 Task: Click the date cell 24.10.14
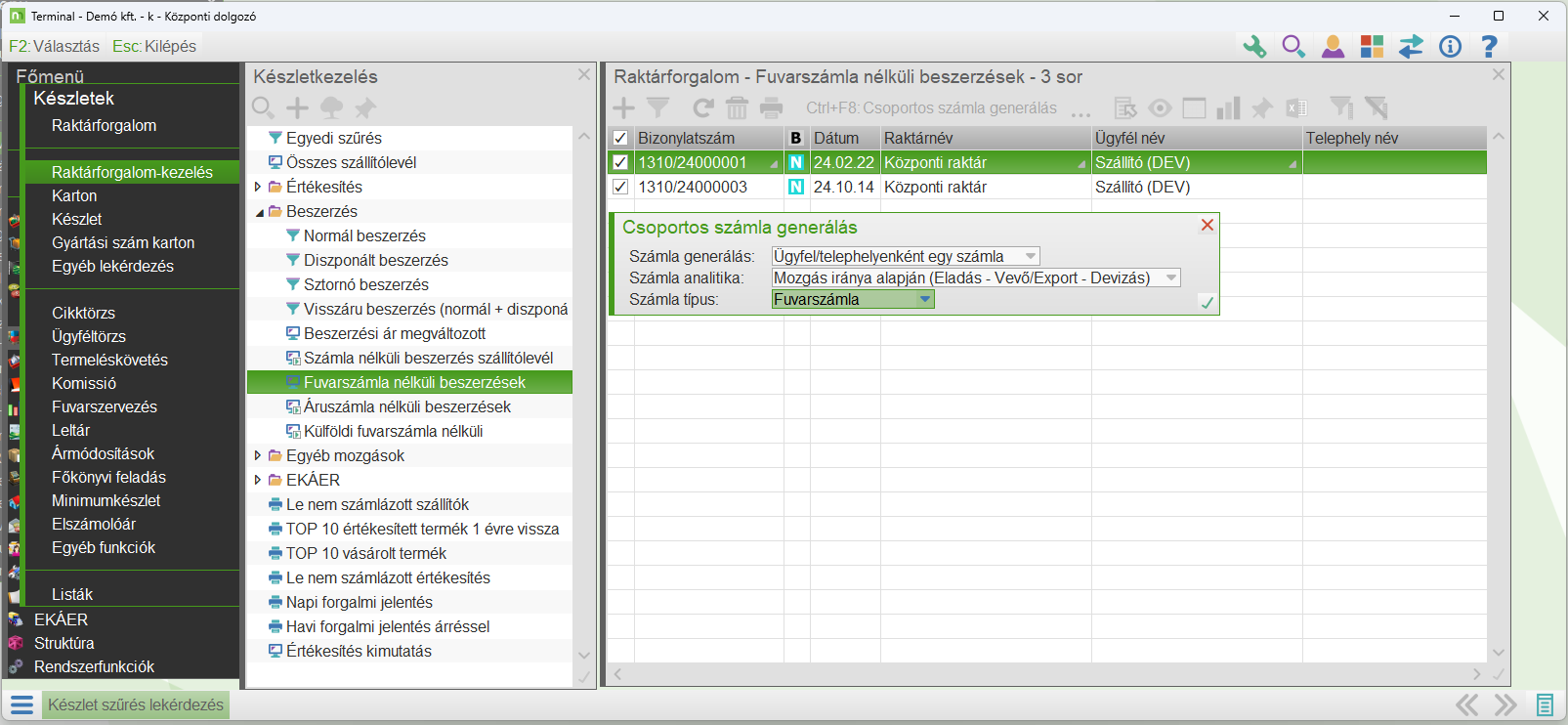click(844, 187)
